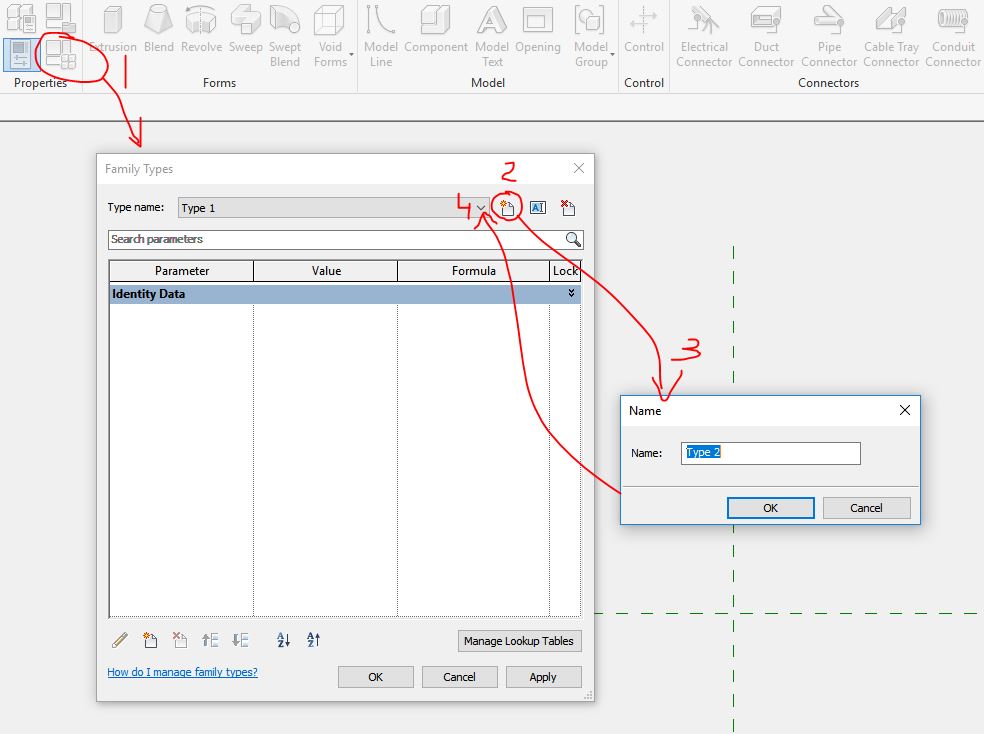The height and width of the screenshot is (734, 984).
Task: Click the Move Parameter Down icon
Action: click(x=240, y=640)
